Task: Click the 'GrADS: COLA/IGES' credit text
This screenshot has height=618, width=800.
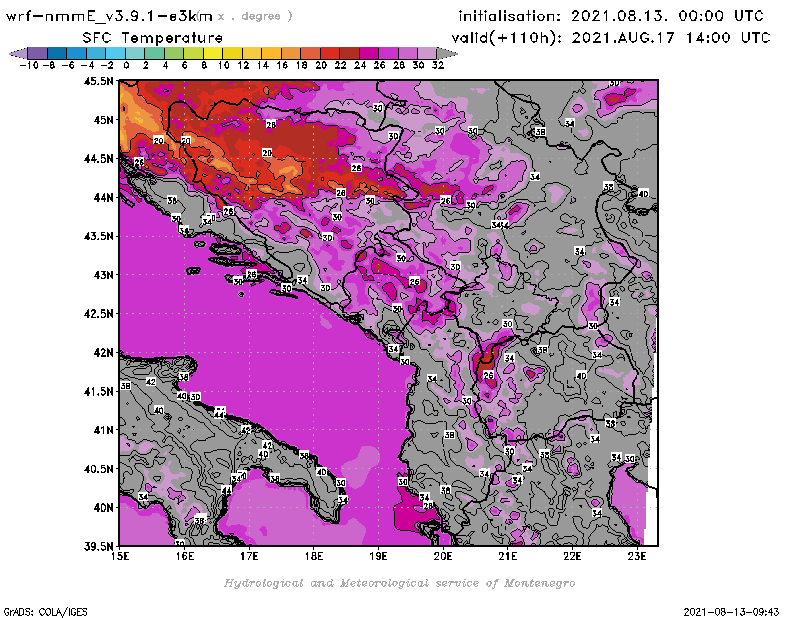Action: pos(45,612)
